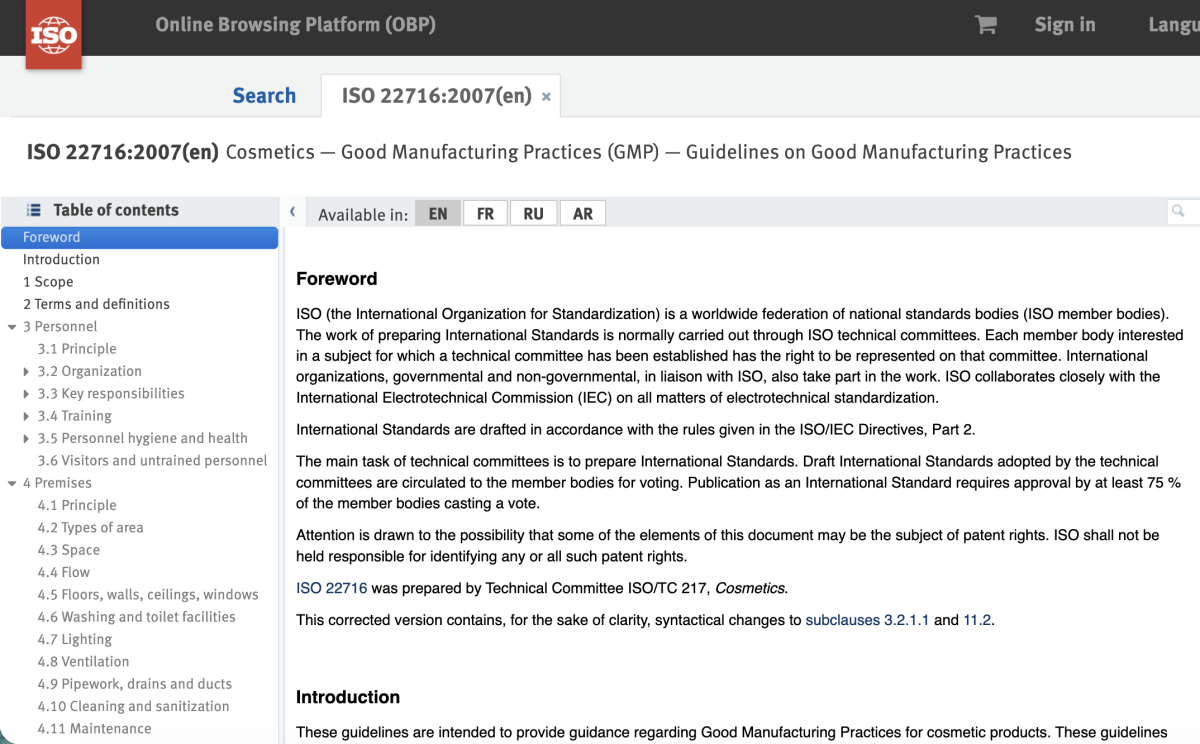Open 4.1 Principle in contents
This screenshot has height=744, width=1200.
(77, 505)
